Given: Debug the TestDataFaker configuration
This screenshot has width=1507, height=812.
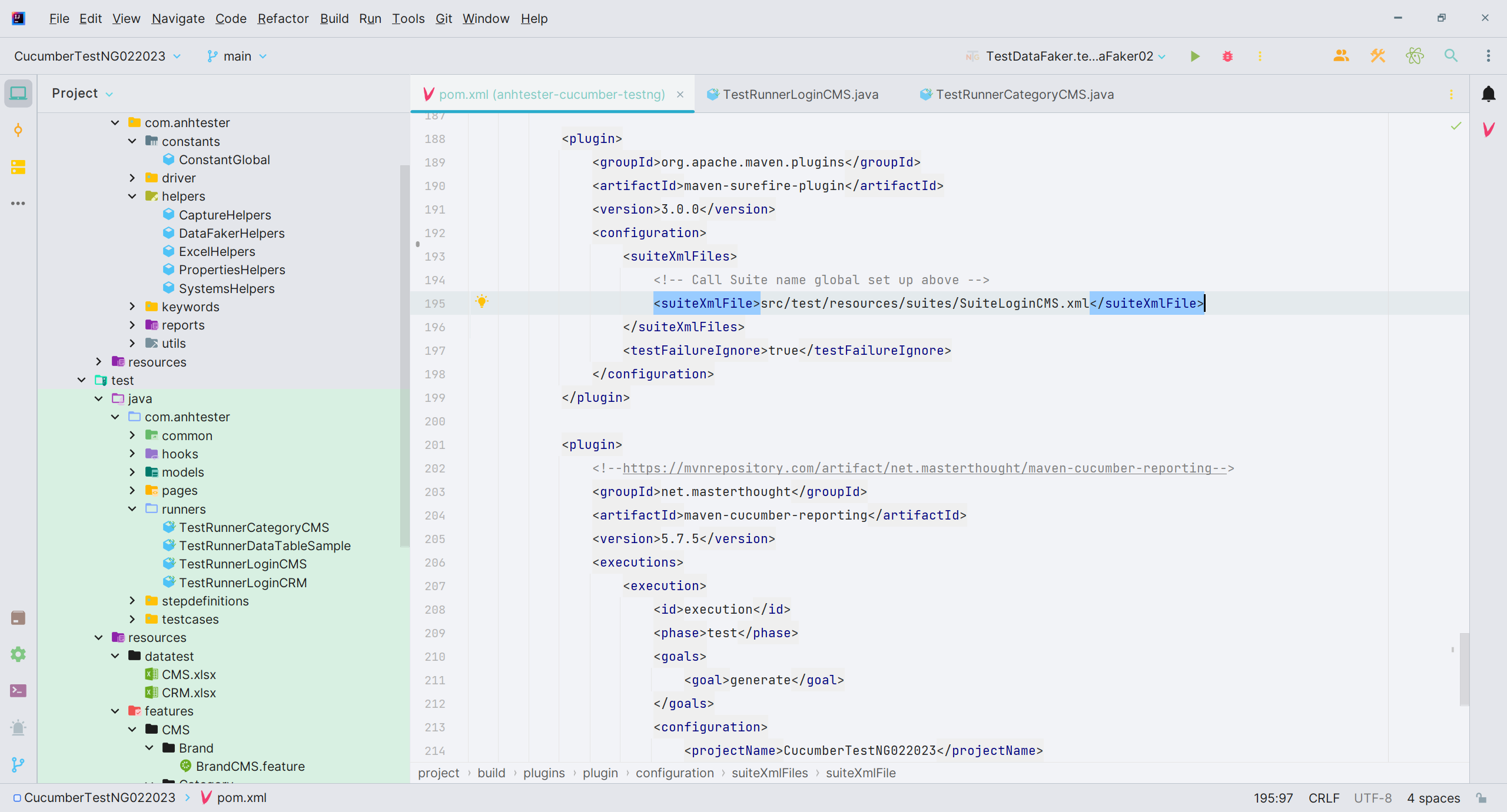Looking at the screenshot, I should pos(1227,56).
